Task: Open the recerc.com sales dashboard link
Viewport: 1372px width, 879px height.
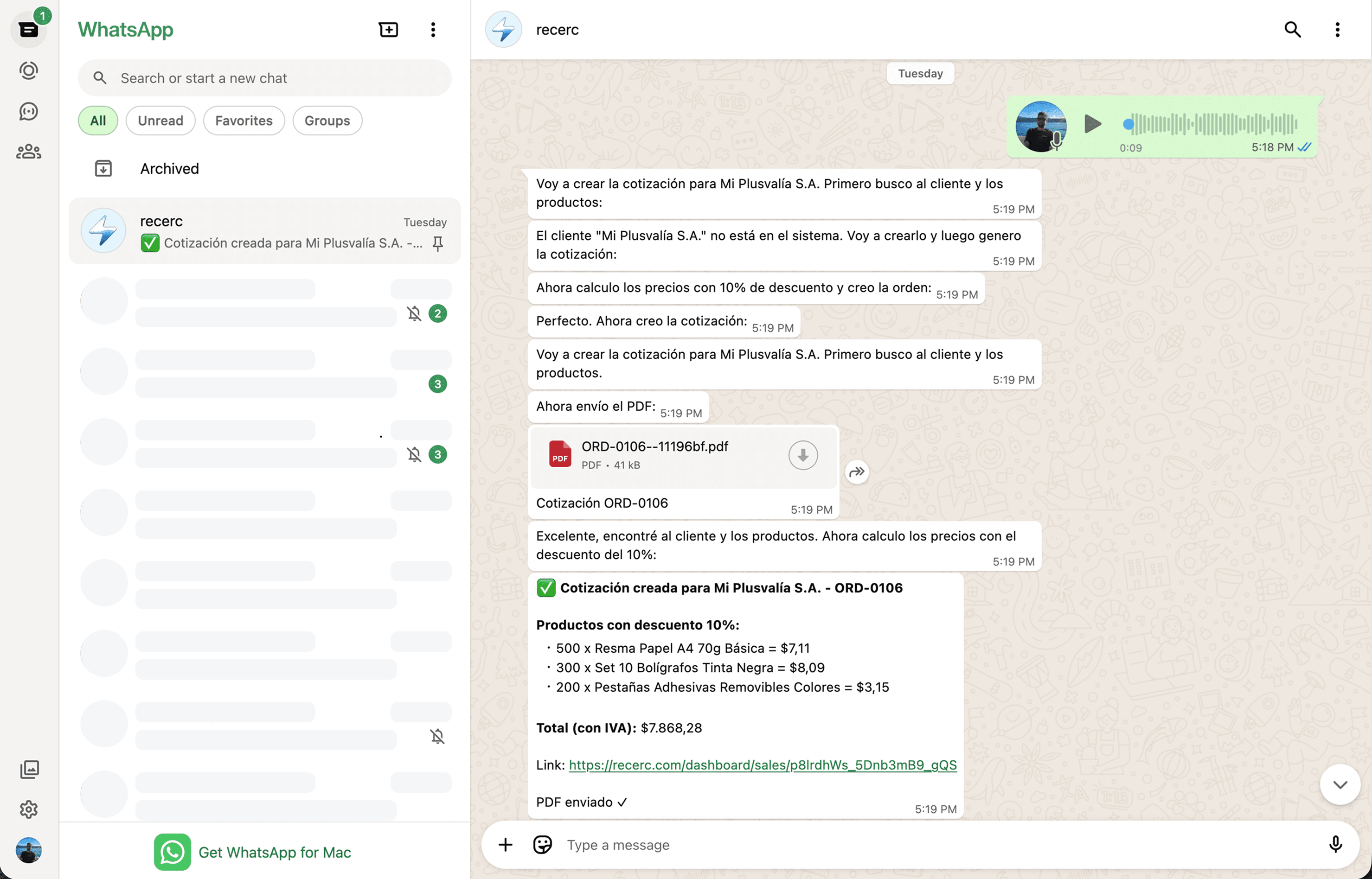Action: click(762, 765)
